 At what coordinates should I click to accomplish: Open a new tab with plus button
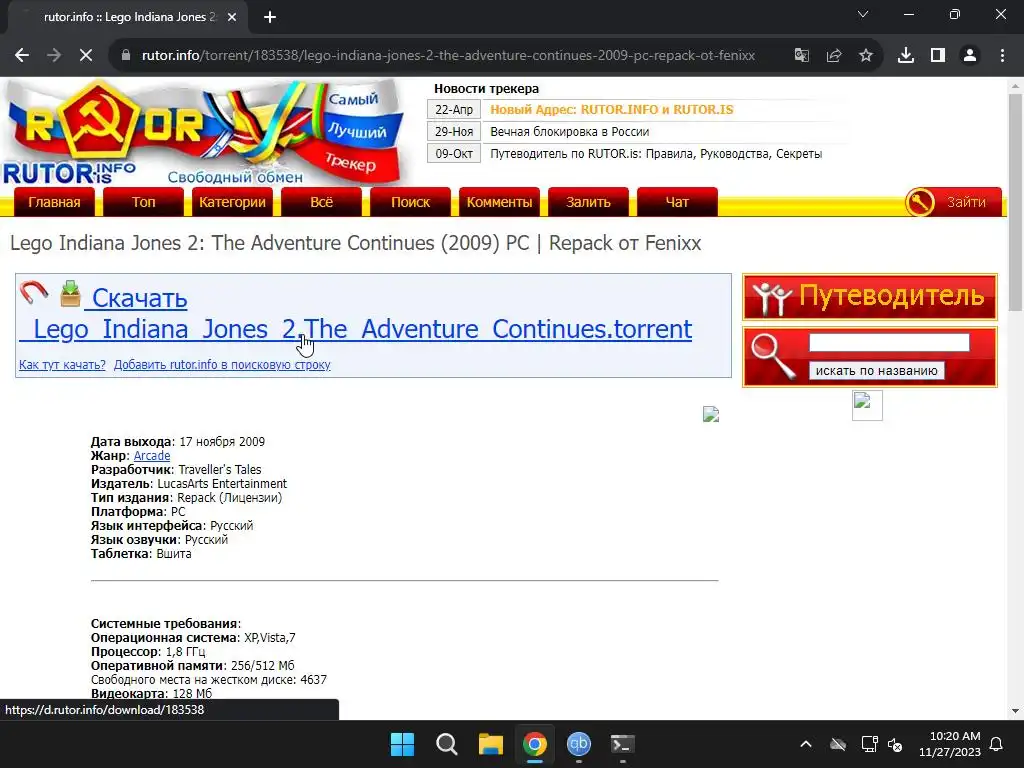[x=270, y=17]
